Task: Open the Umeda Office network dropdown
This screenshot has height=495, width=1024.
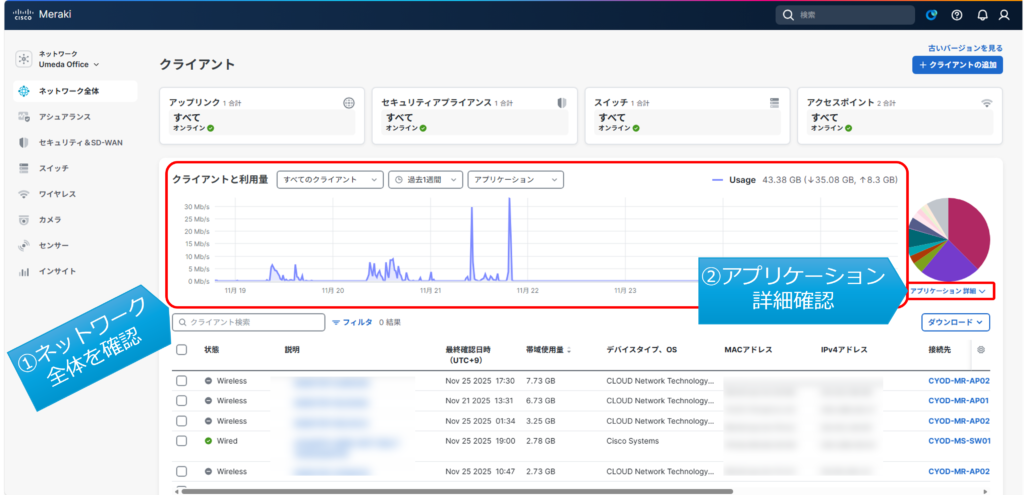Action: click(69, 65)
